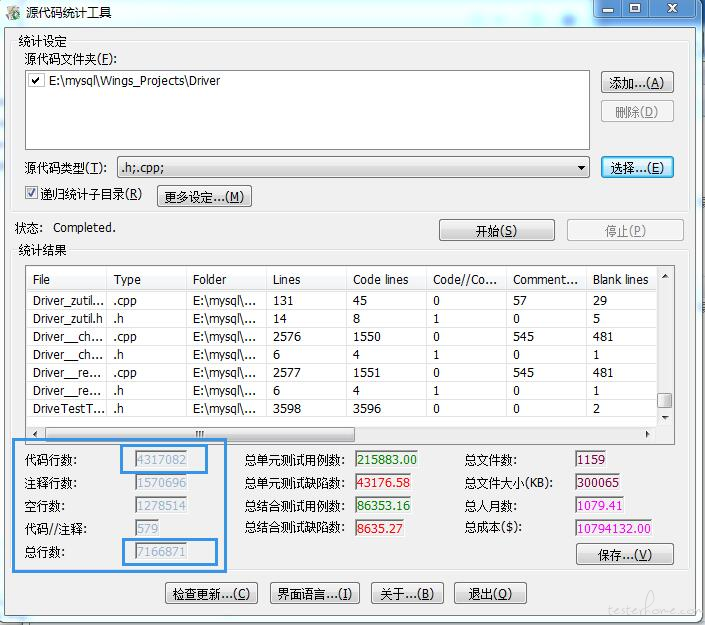Sort by the Folder column header
The height and width of the screenshot is (625, 705).
click(x=227, y=279)
